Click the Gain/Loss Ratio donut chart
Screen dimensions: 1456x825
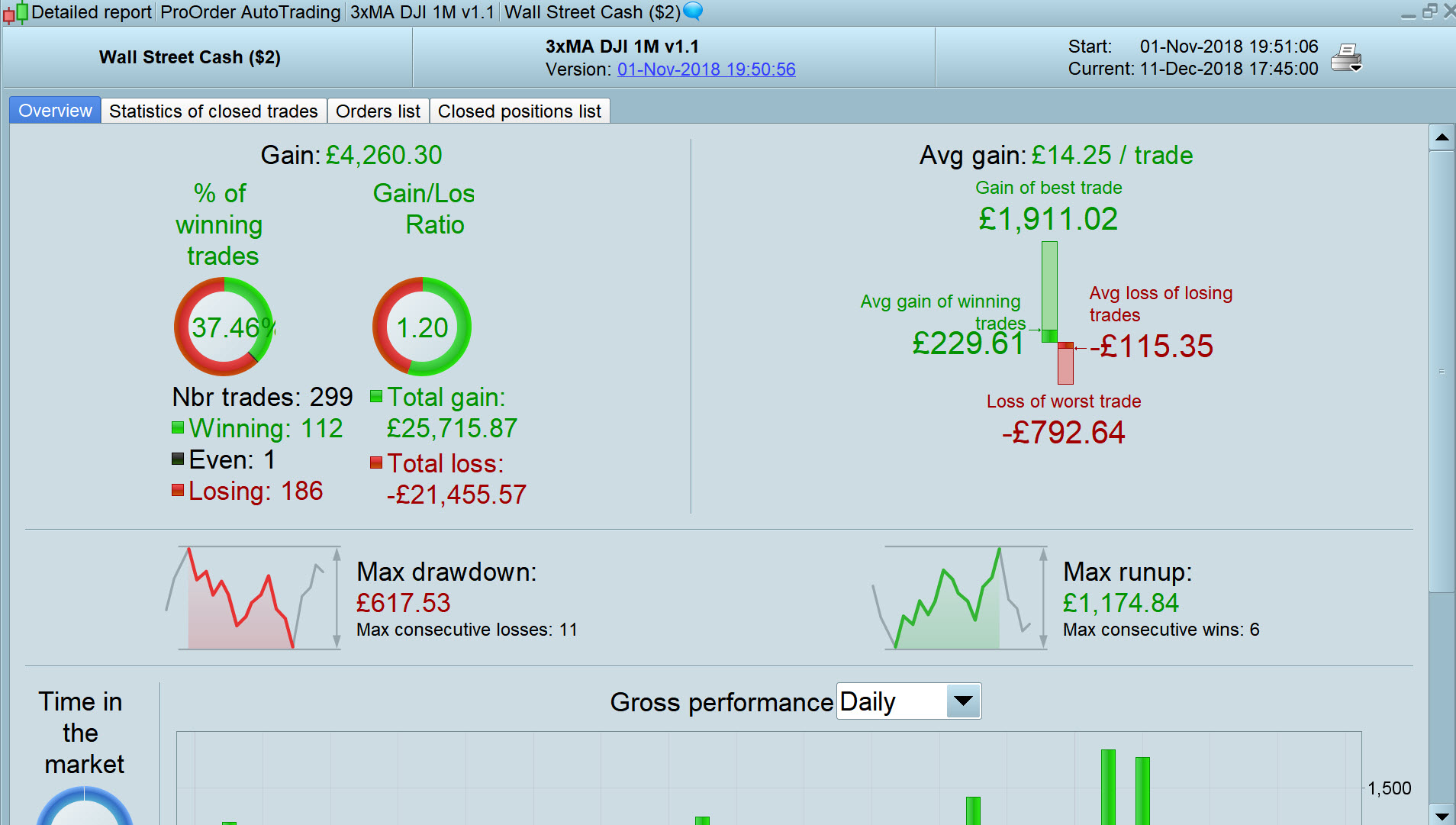click(422, 327)
